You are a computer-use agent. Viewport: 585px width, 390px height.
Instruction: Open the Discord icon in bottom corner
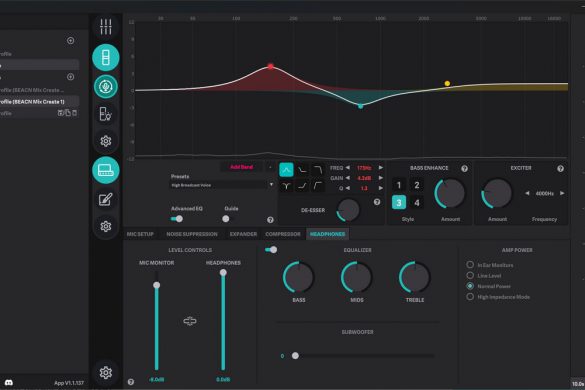(9, 383)
